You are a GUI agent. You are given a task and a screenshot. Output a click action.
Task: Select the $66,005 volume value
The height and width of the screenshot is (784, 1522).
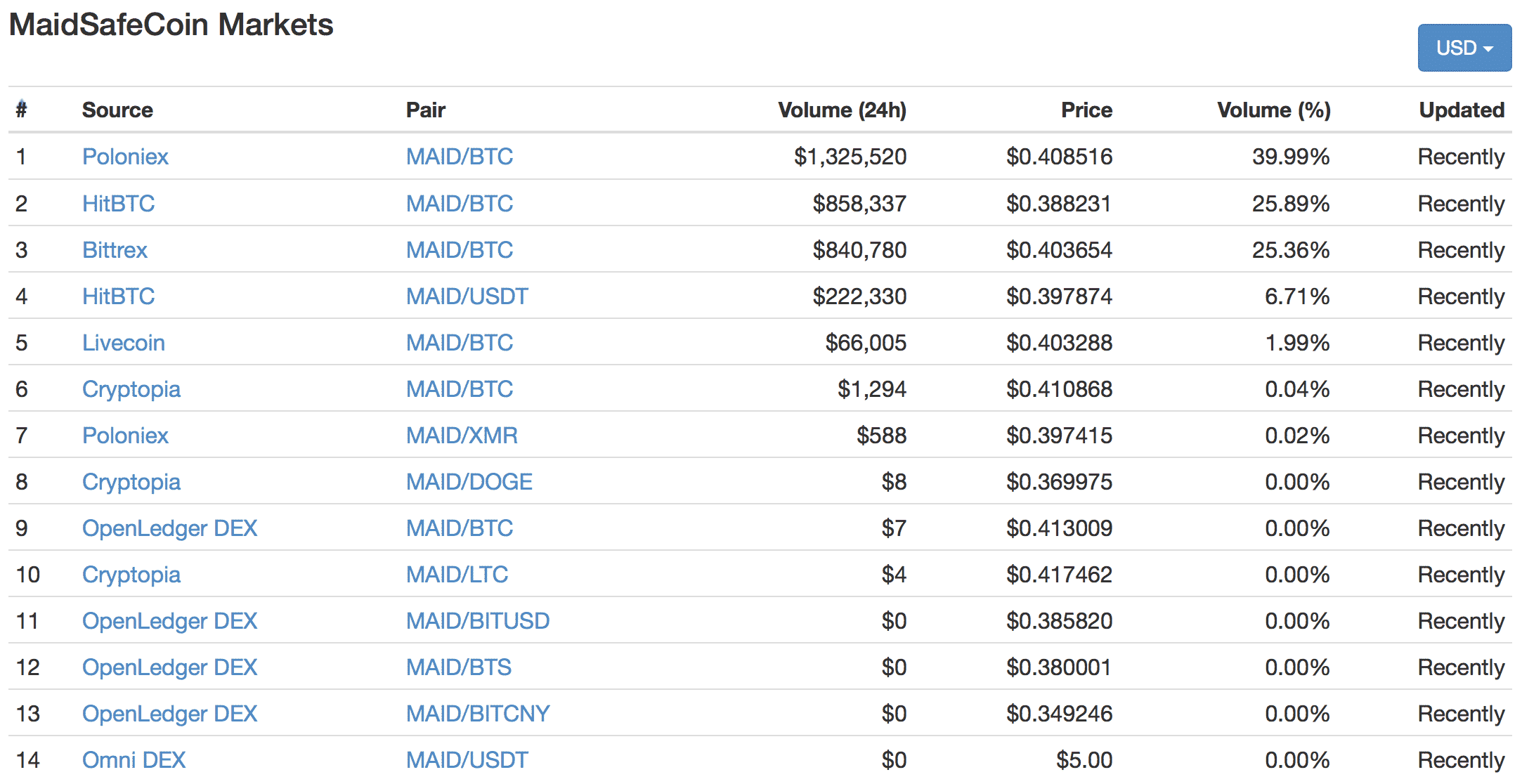(x=866, y=342)
